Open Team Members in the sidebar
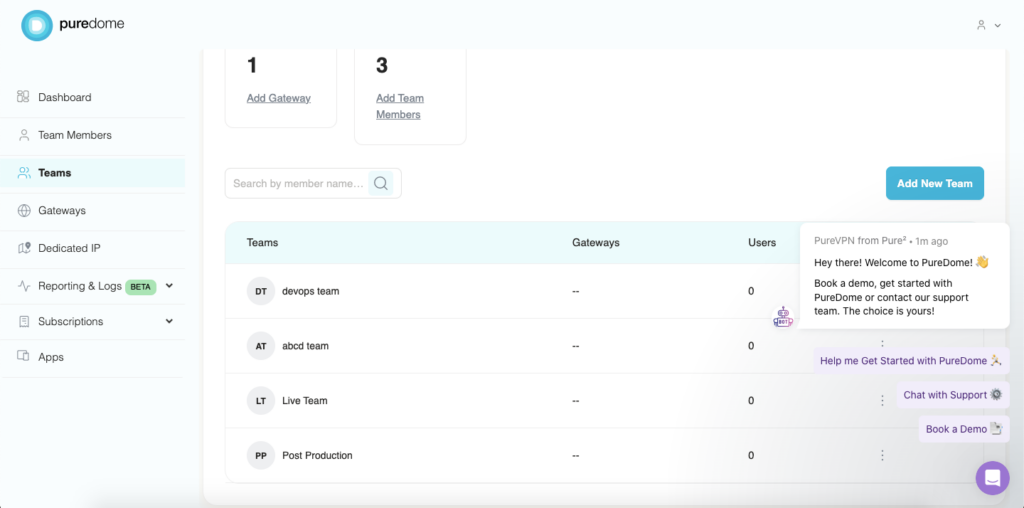Viewport: 1024px width, 508px height. click(74, 135)
